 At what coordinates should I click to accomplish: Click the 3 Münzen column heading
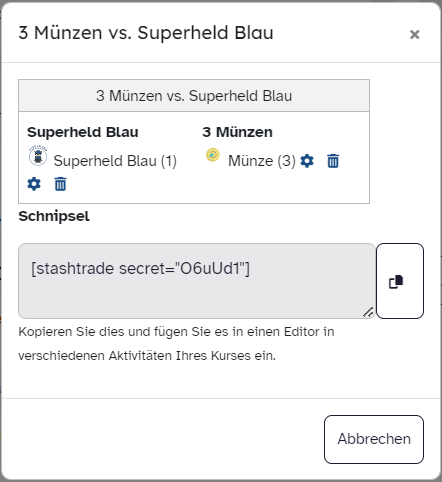coord(237,132)
